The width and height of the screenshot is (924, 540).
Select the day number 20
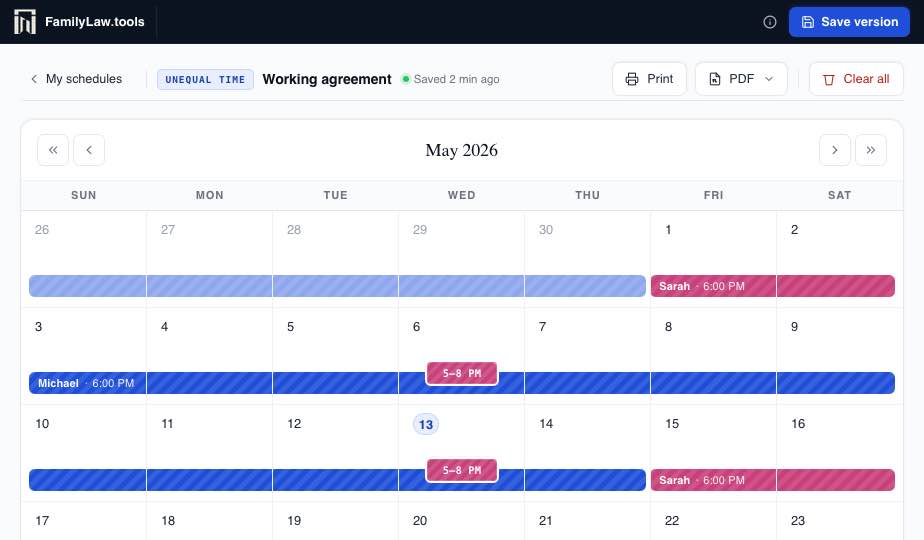pos(420,521)
